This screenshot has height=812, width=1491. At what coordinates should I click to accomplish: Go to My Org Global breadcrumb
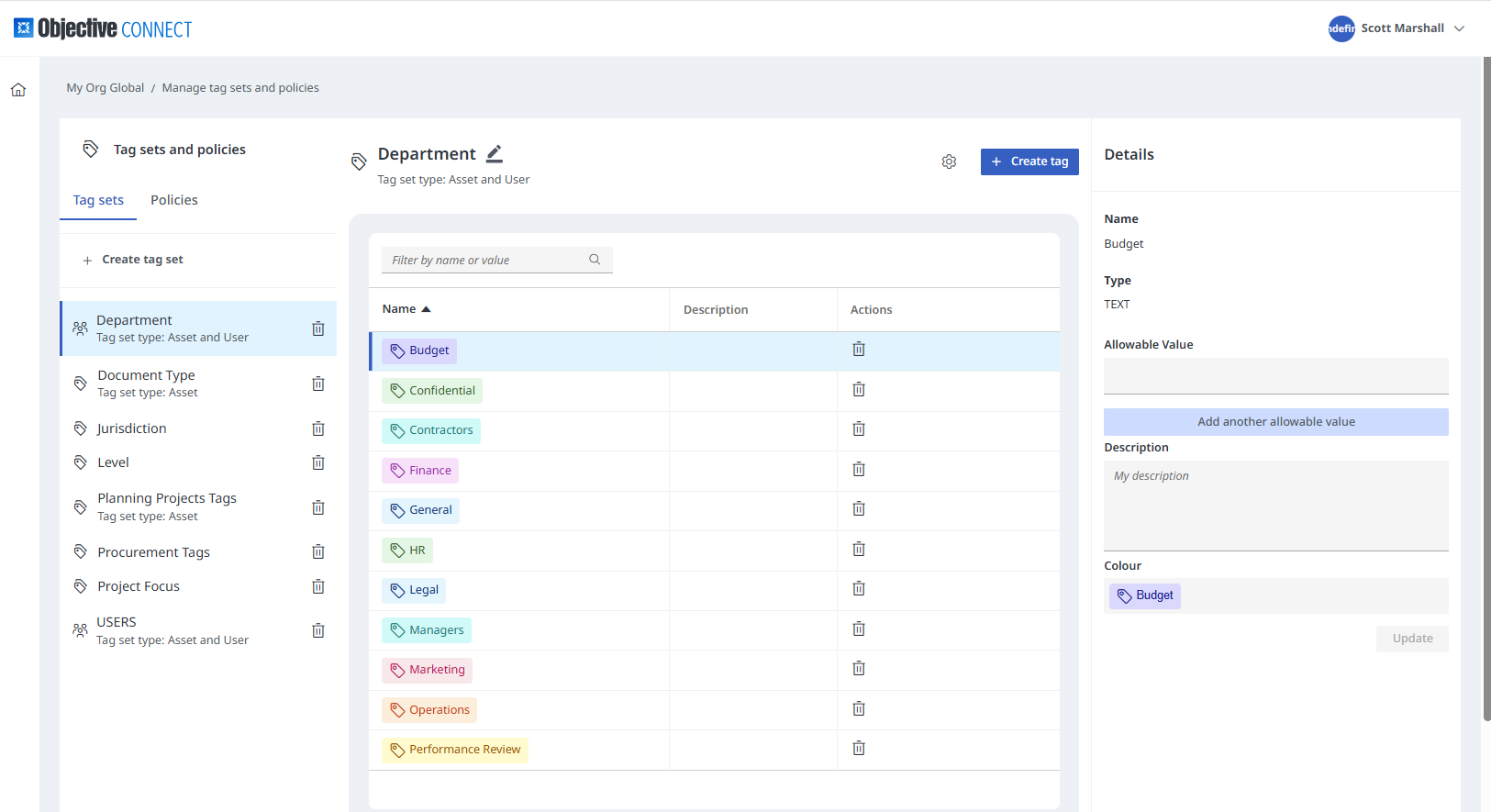click(x=106, y=88)
